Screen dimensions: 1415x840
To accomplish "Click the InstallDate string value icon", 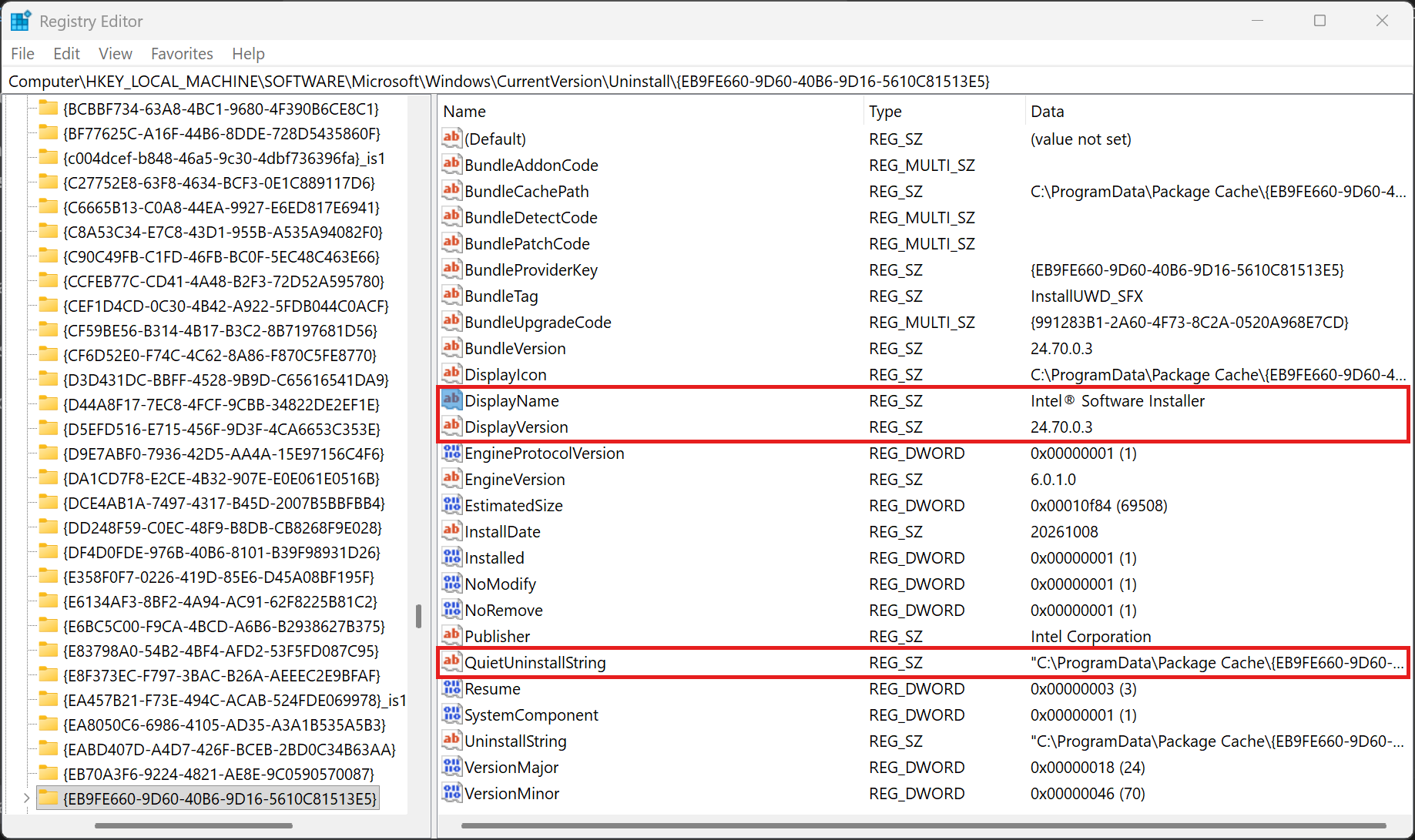I will 451,531.
